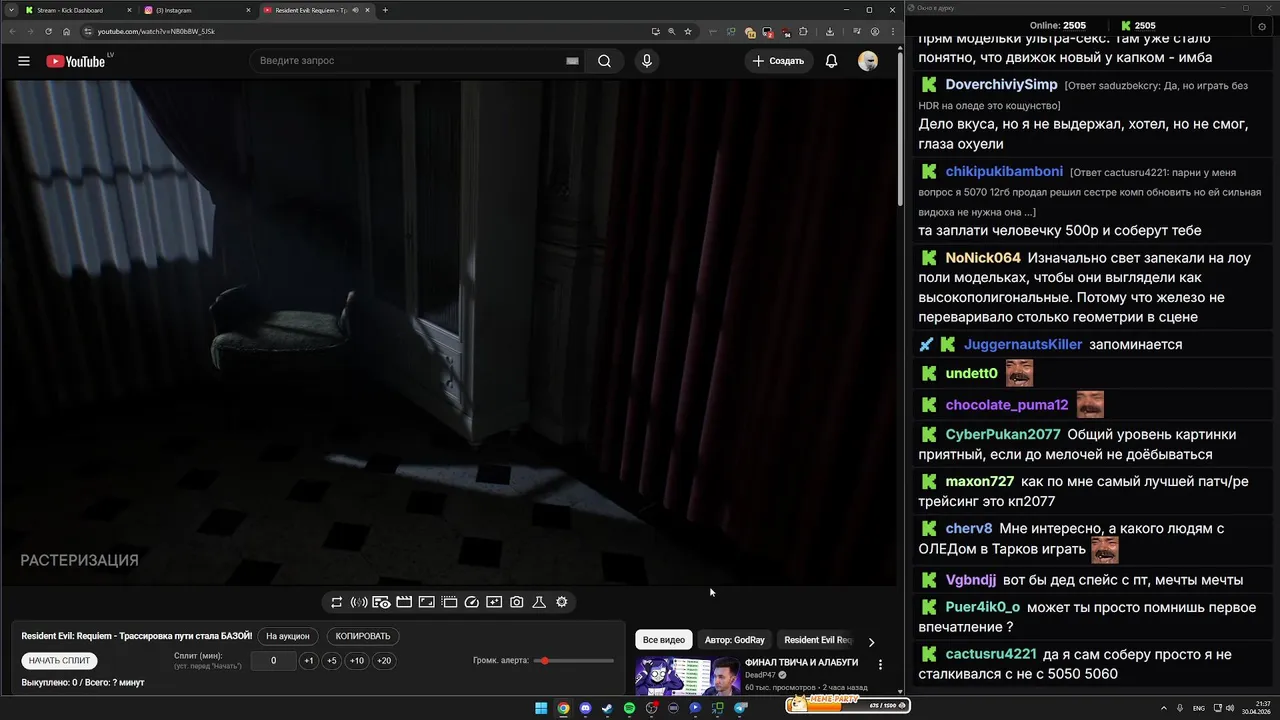Click the НАЧАТЬ СПЛИТ button
Viewport: 1280px width, 720px height.
[59, 661]
